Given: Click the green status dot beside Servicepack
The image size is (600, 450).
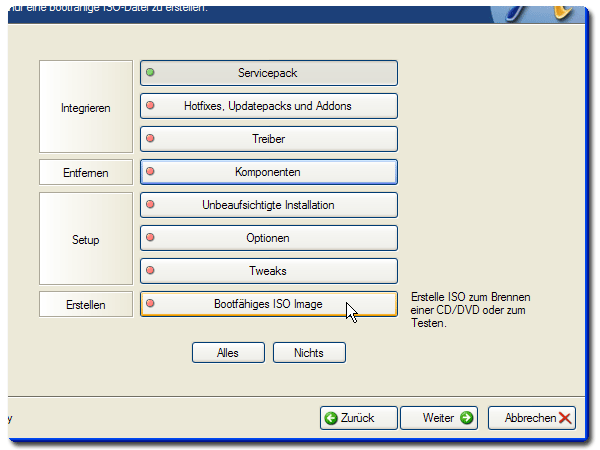Looking at the screenshot, I should pyautogui.click(x=151, y=73).
